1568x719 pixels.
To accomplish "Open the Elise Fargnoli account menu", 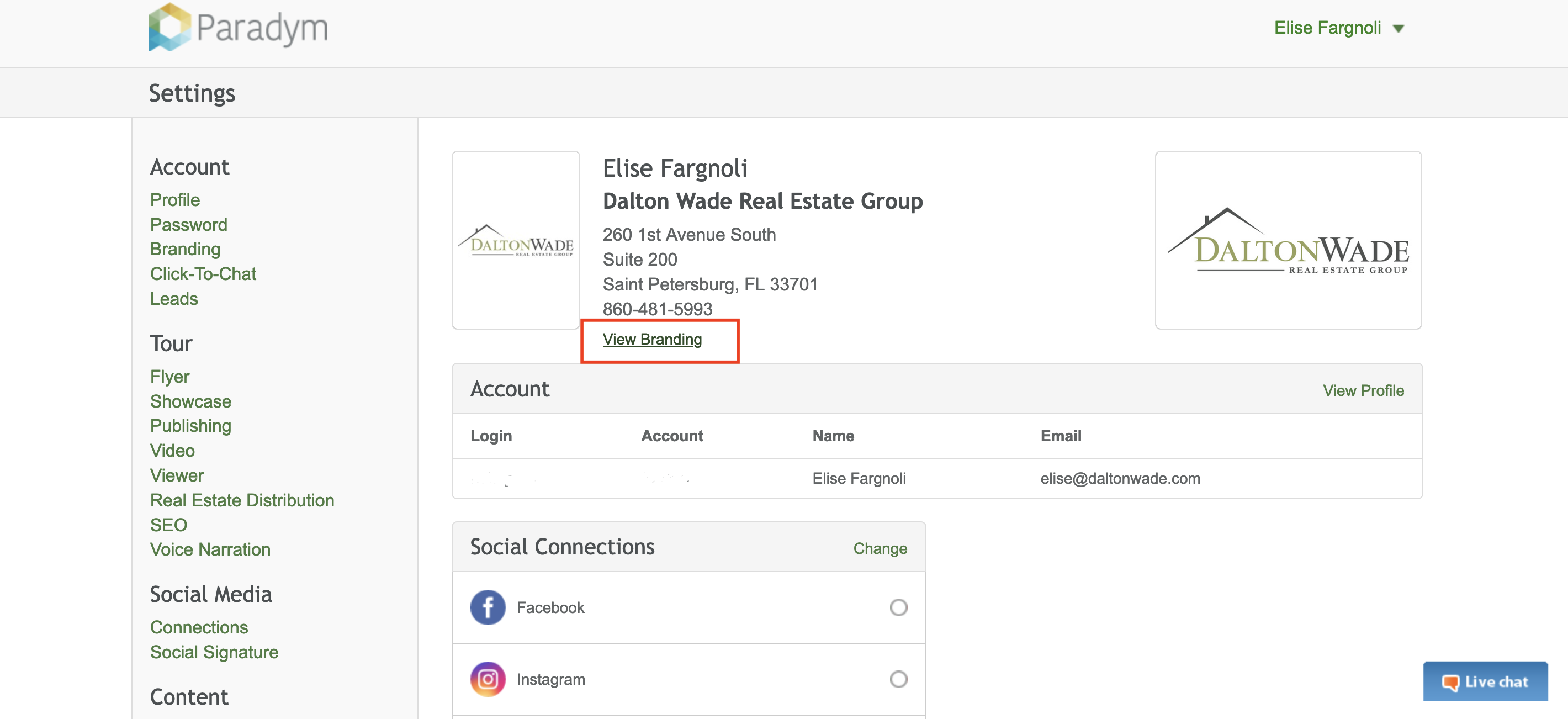I will click(x=1327, y=28).
